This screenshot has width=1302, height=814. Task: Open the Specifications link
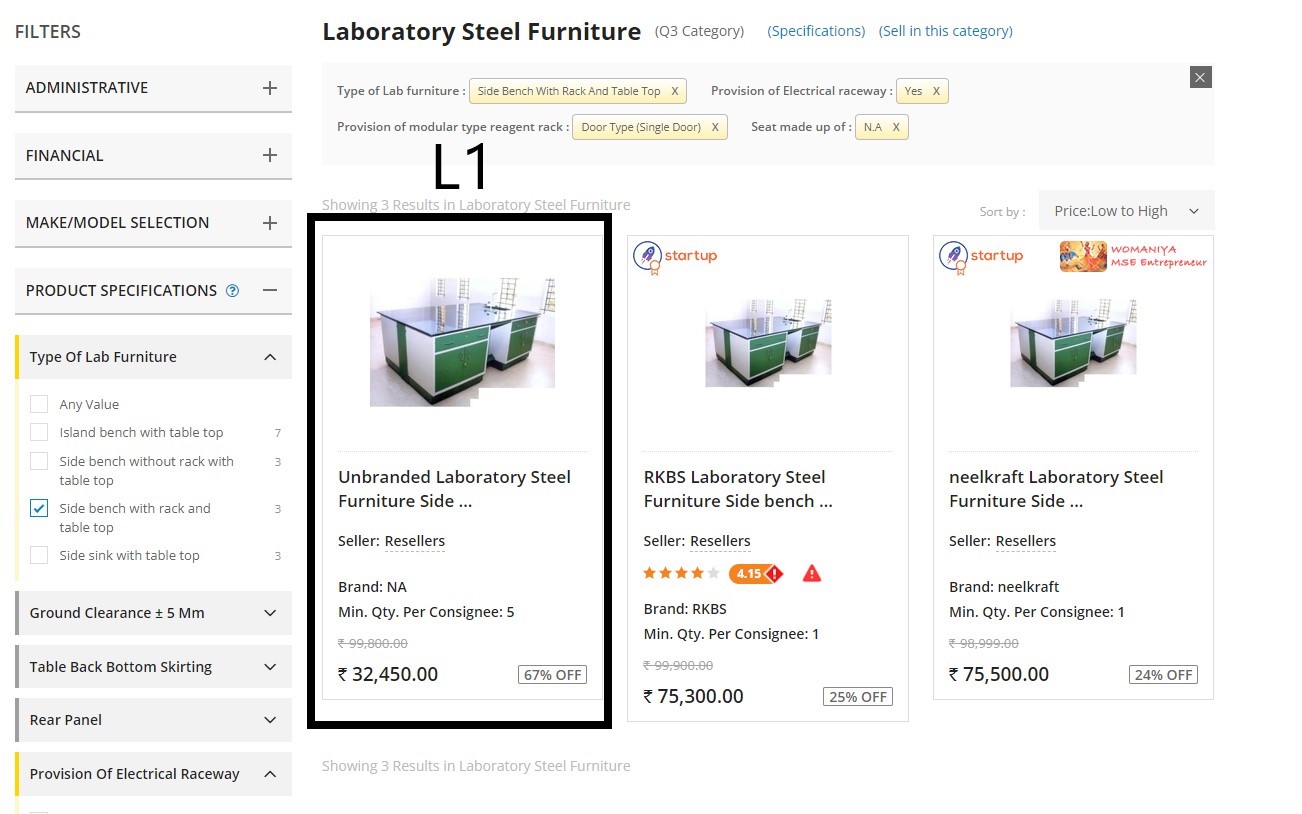pos(816,31)
